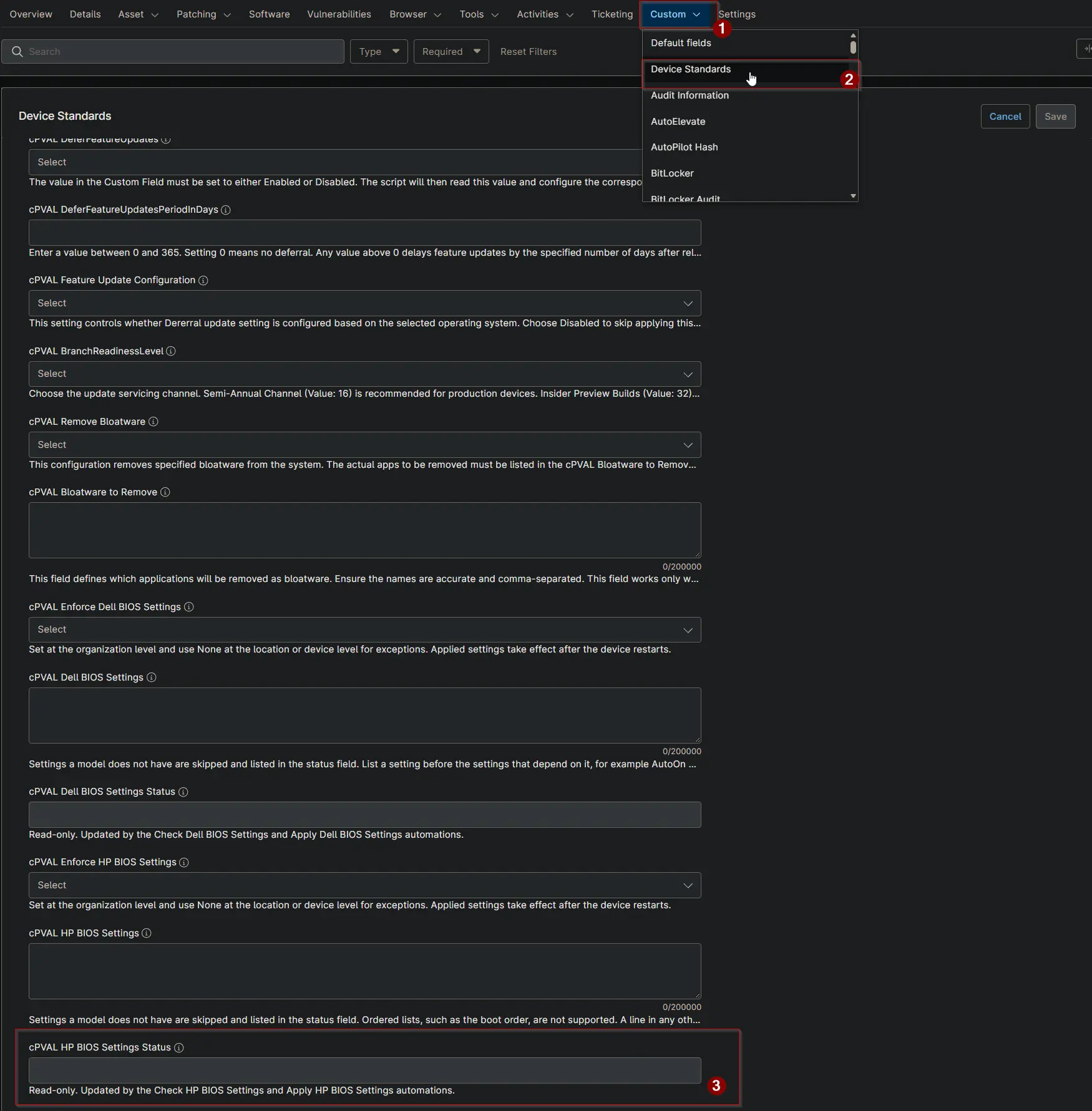This screenshot has width=1092, height=1111.
Task: Click Reset Filters
Action: tap(529, 52)
